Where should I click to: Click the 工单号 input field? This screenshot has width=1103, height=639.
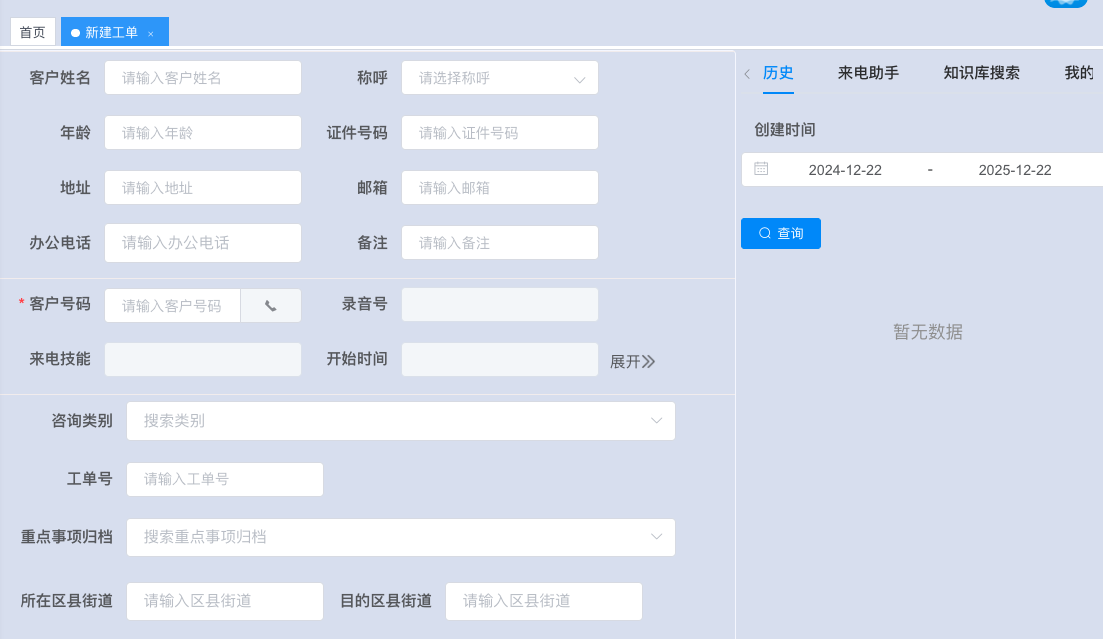pos(224,479)
